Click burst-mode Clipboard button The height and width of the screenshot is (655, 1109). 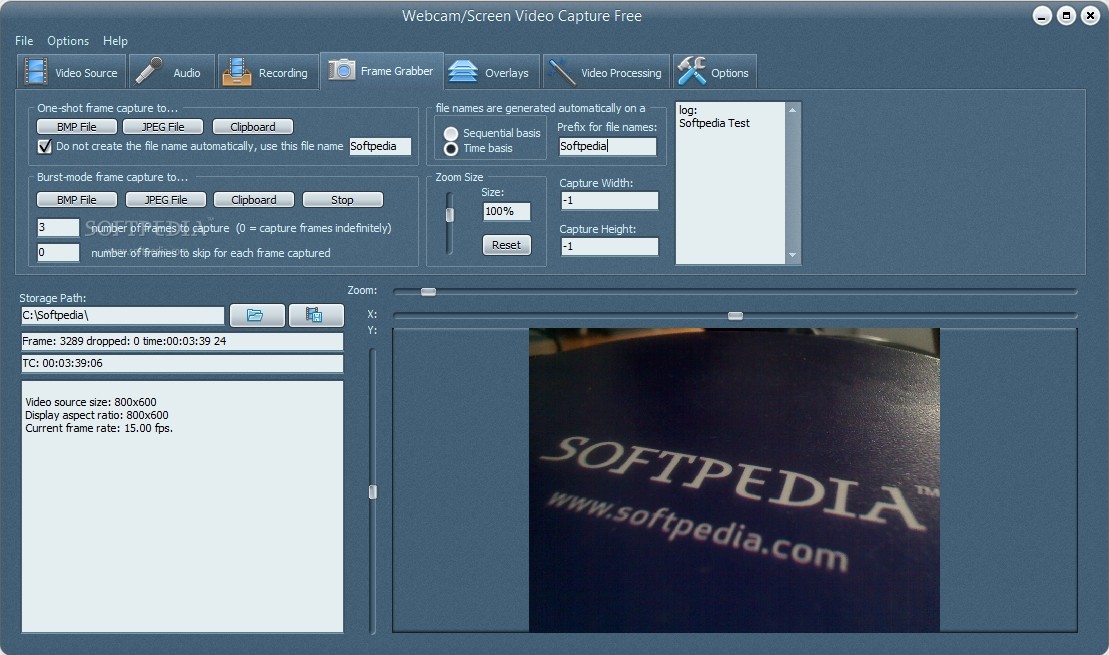pyautogui.click(x=254, y=199)
